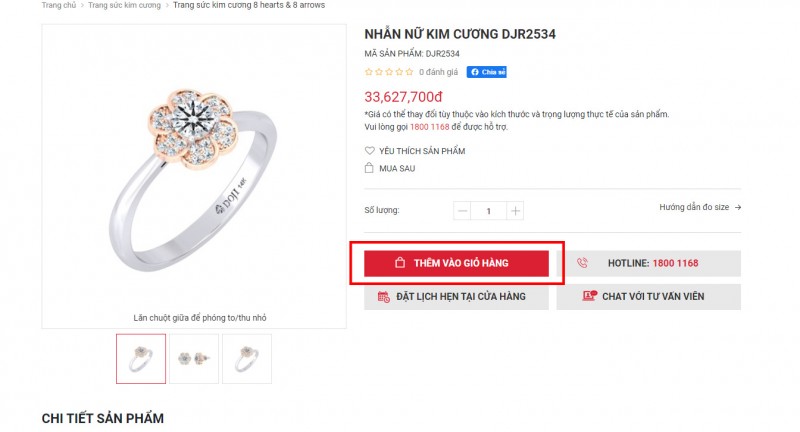The width and height of the screenshot is (800, 432).
Task: Open the Hướng dẫn đo size guide
Action: pos(699,207)
